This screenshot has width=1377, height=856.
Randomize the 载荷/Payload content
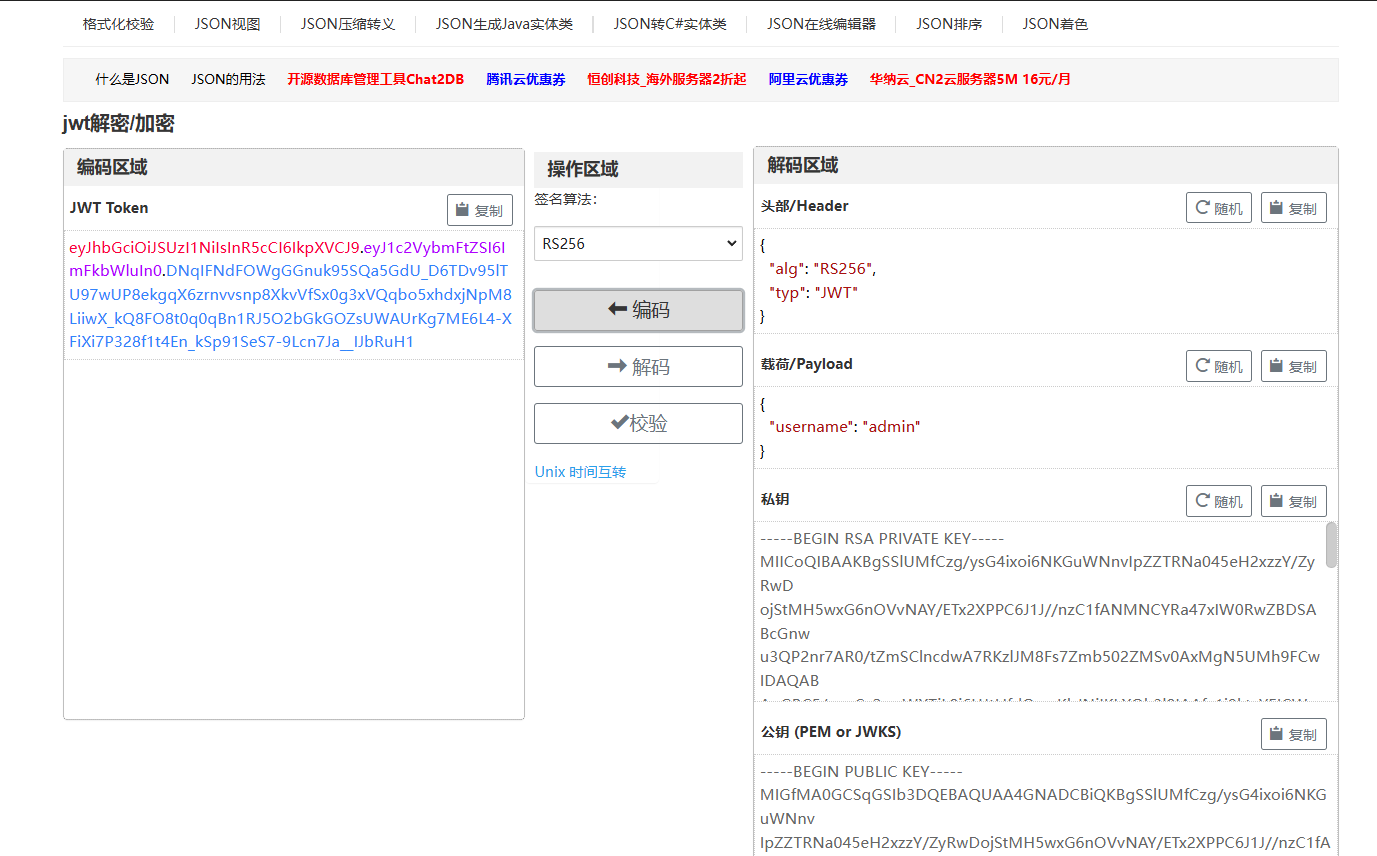[1218, 366]
